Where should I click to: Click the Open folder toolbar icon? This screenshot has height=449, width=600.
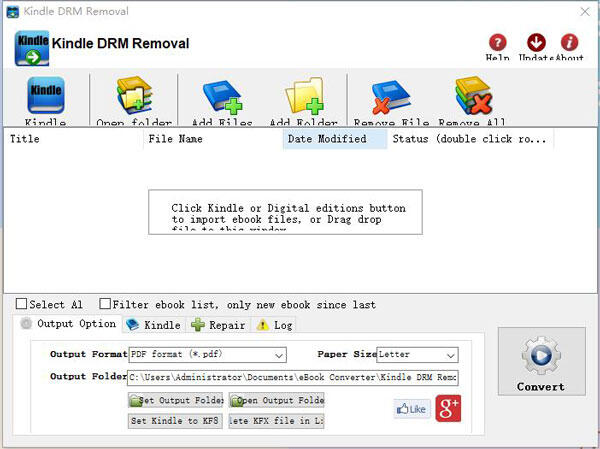coord(133,99)
